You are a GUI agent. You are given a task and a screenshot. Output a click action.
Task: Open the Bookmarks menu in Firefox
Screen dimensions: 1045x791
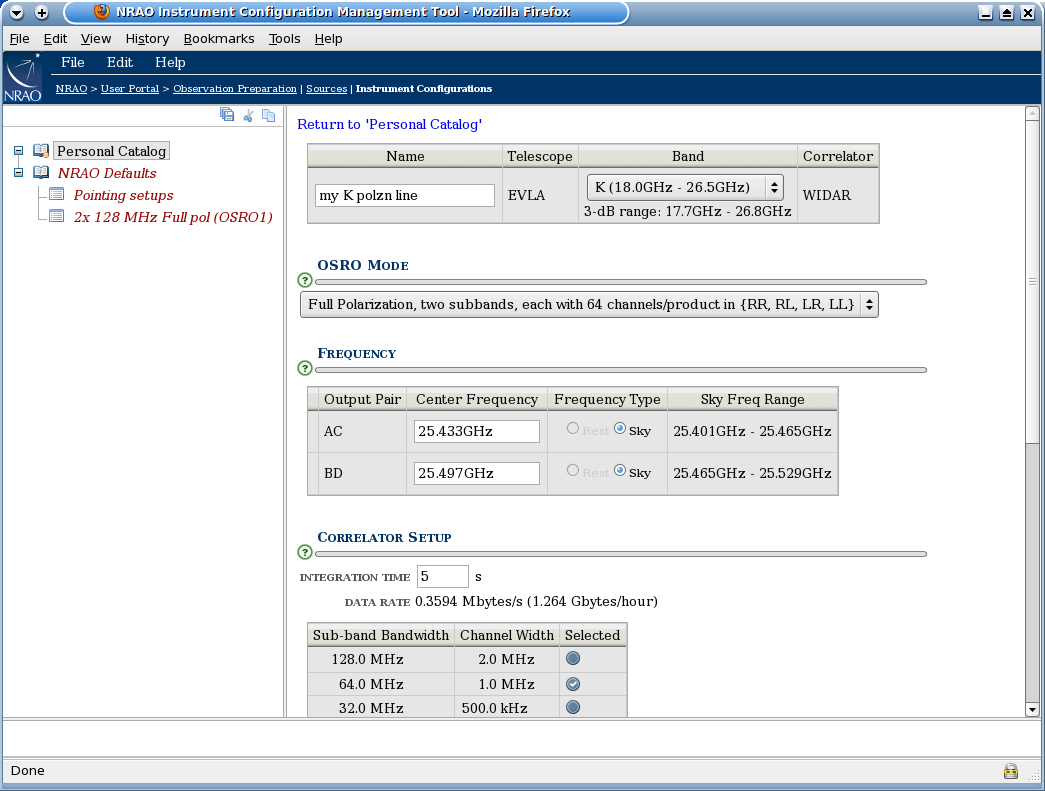point(218,38)
